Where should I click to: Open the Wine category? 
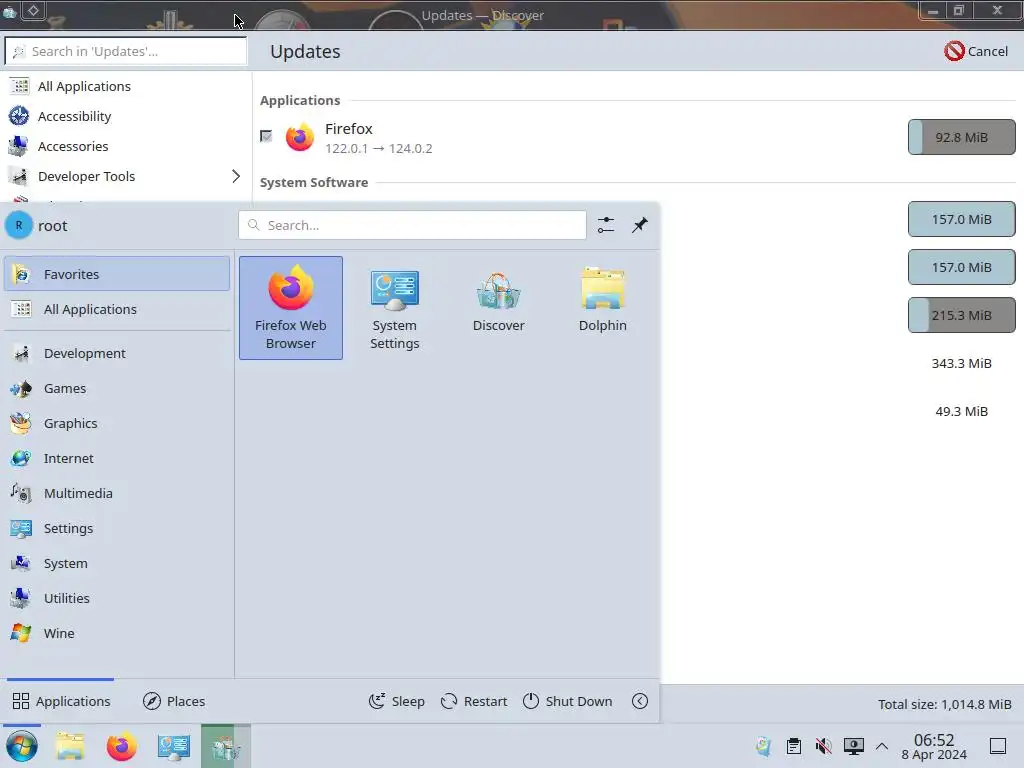coord(117,633)
